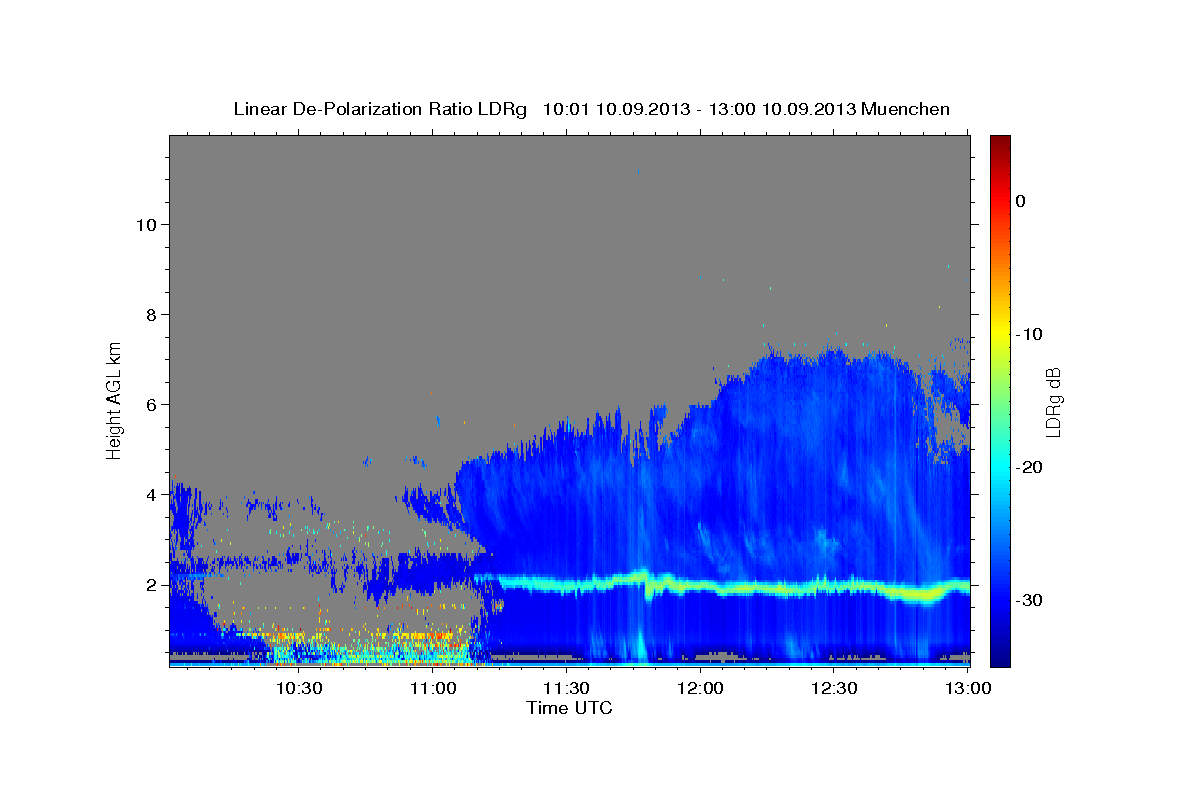Click the height tick label '2'

149,585
